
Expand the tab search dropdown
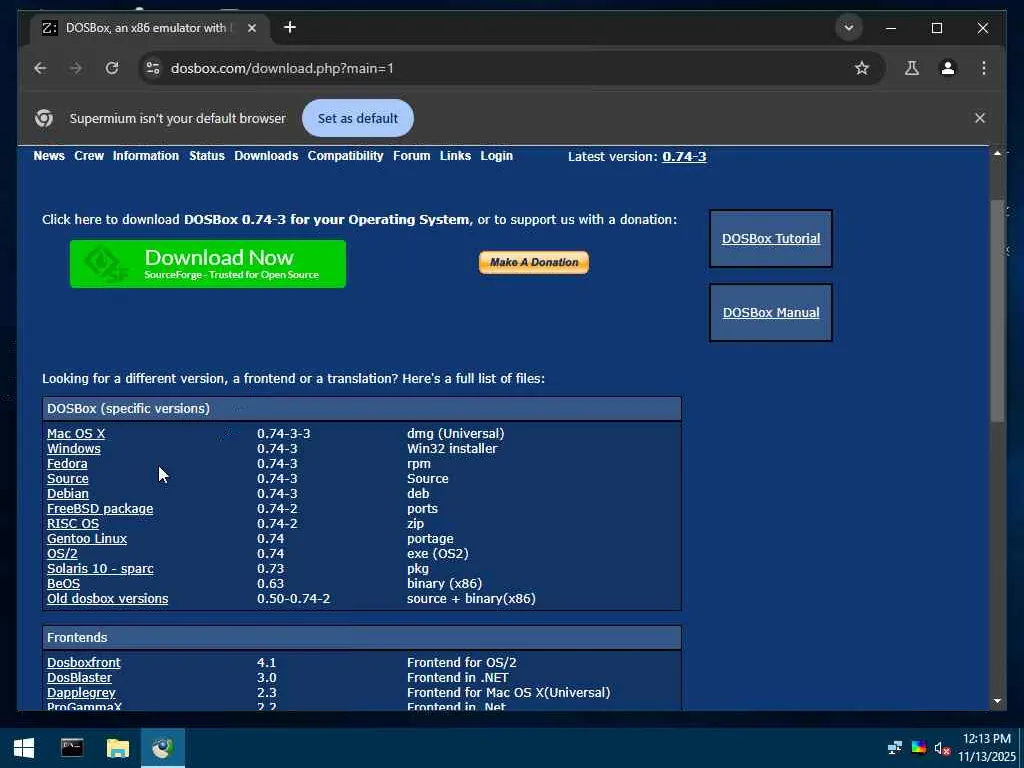click(848, 28)
